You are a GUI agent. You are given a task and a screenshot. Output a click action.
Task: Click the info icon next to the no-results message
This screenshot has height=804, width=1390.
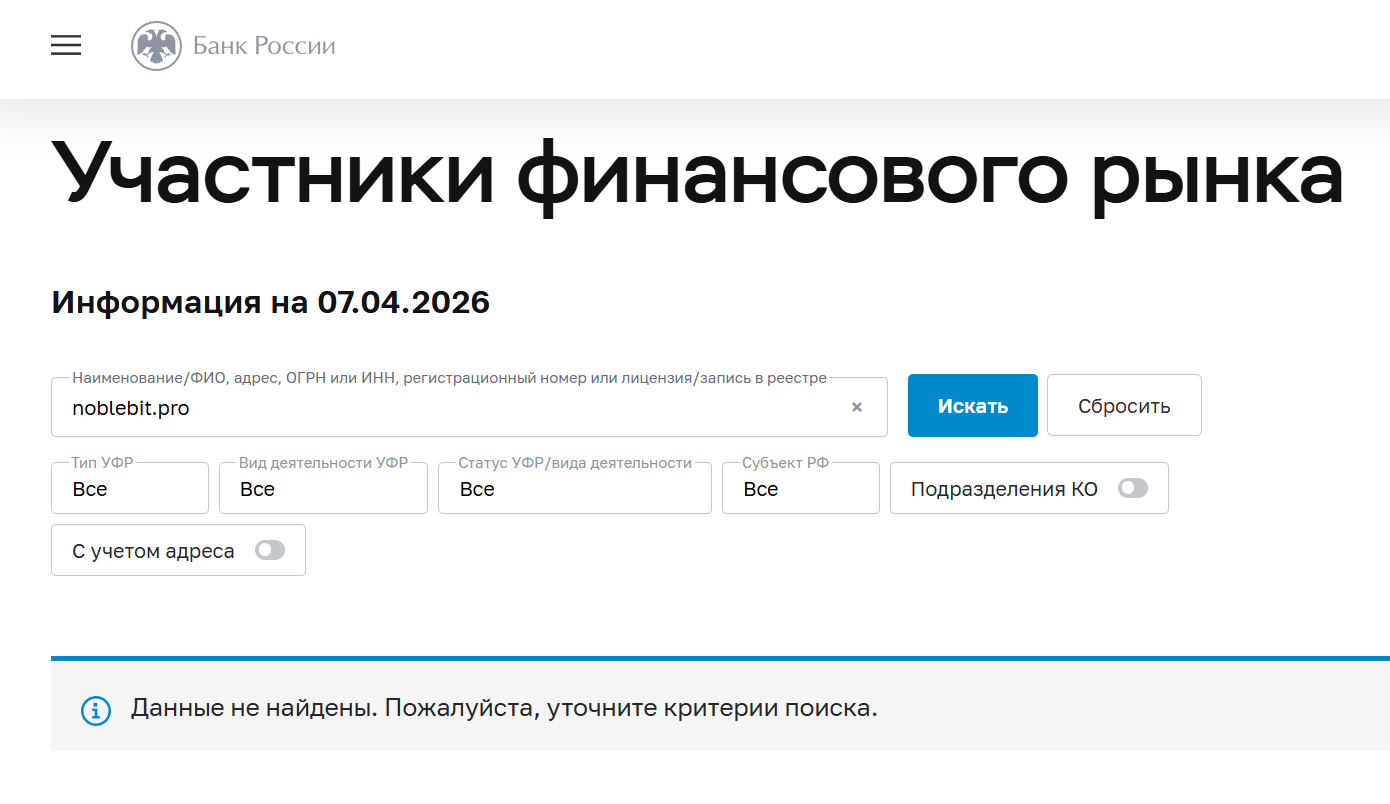click(95, 711)
